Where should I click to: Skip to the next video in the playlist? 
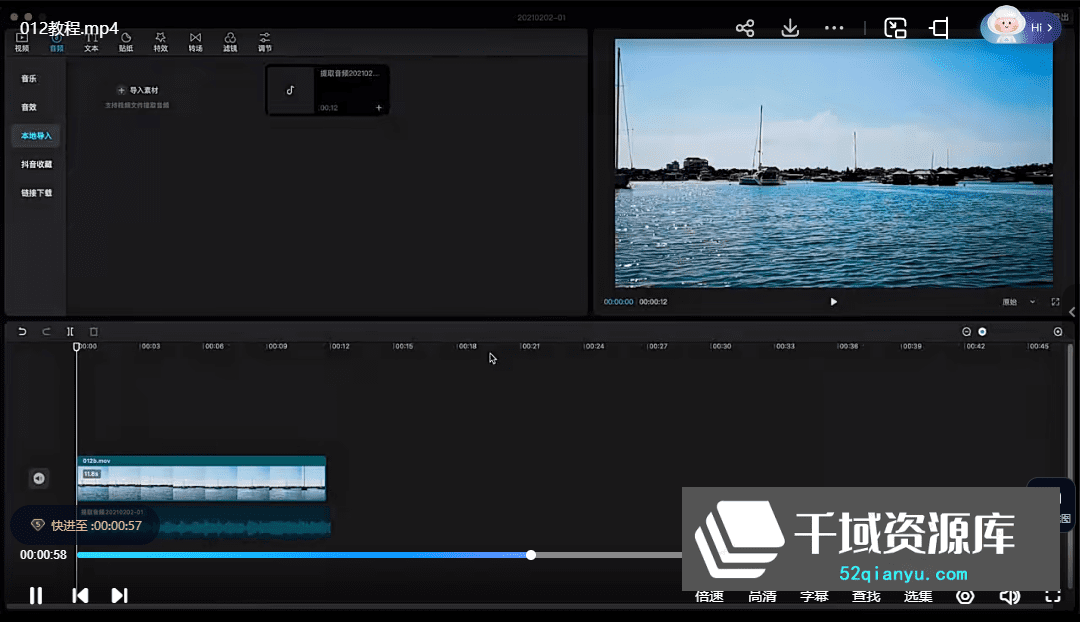coord(119,595)
